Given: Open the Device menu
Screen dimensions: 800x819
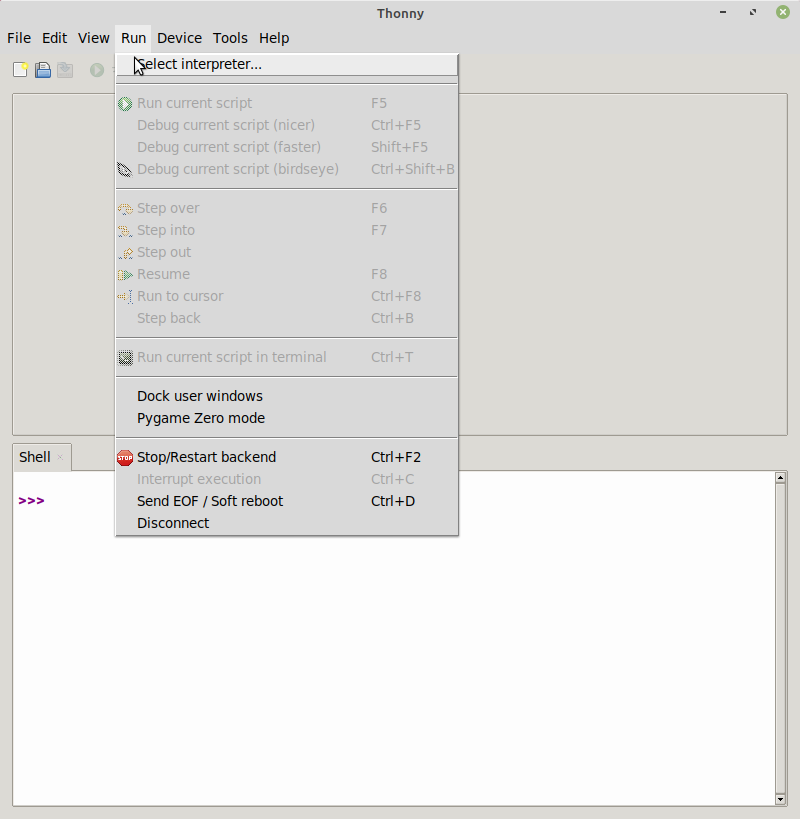Looking at the screenshot, I should [179, 38].
